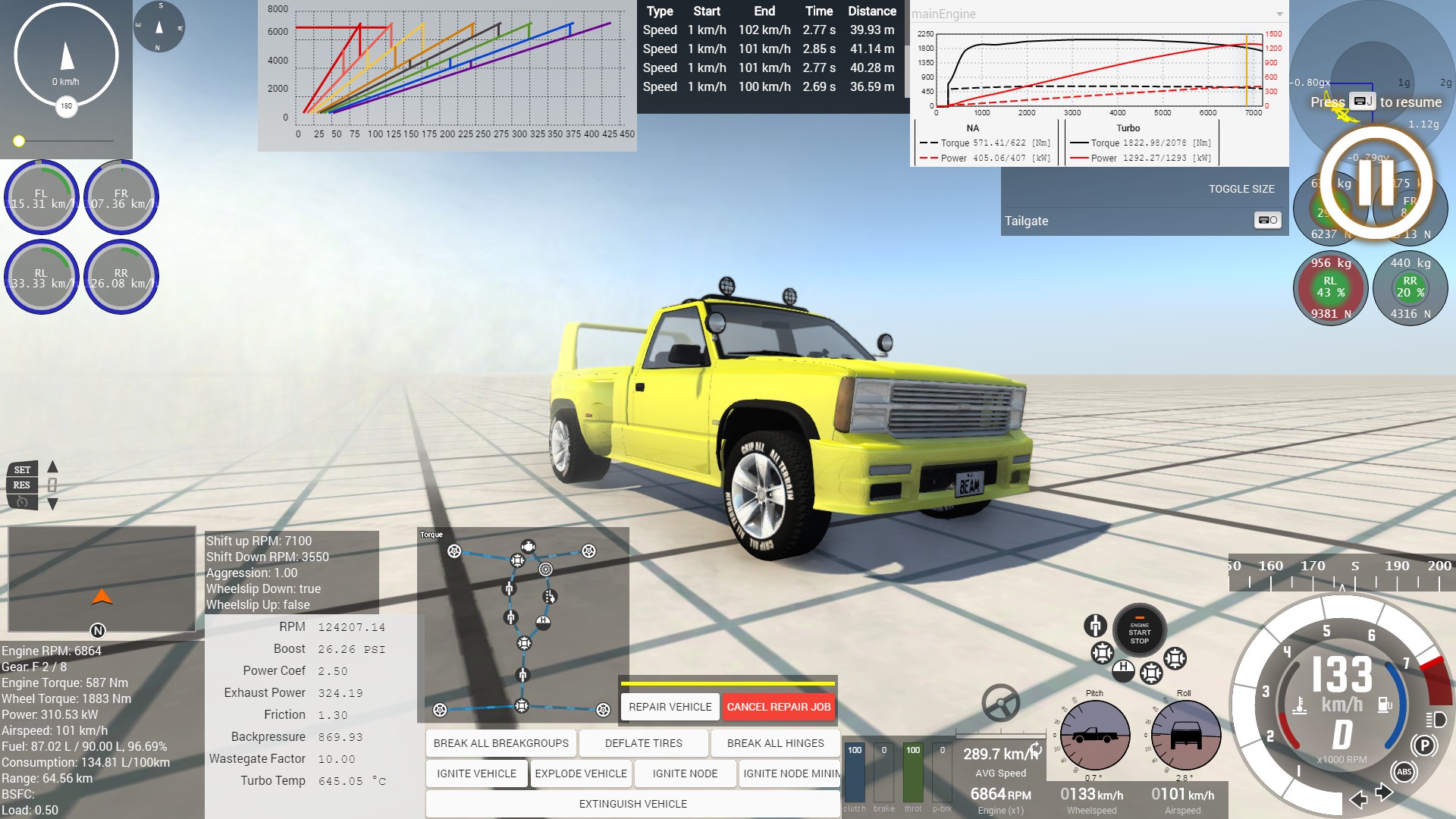Image resolution: width=1456 pixels, height=819 pixels.
Task: Click the clutch input bar
Action: pyautogui.click(x=855, y=772)
